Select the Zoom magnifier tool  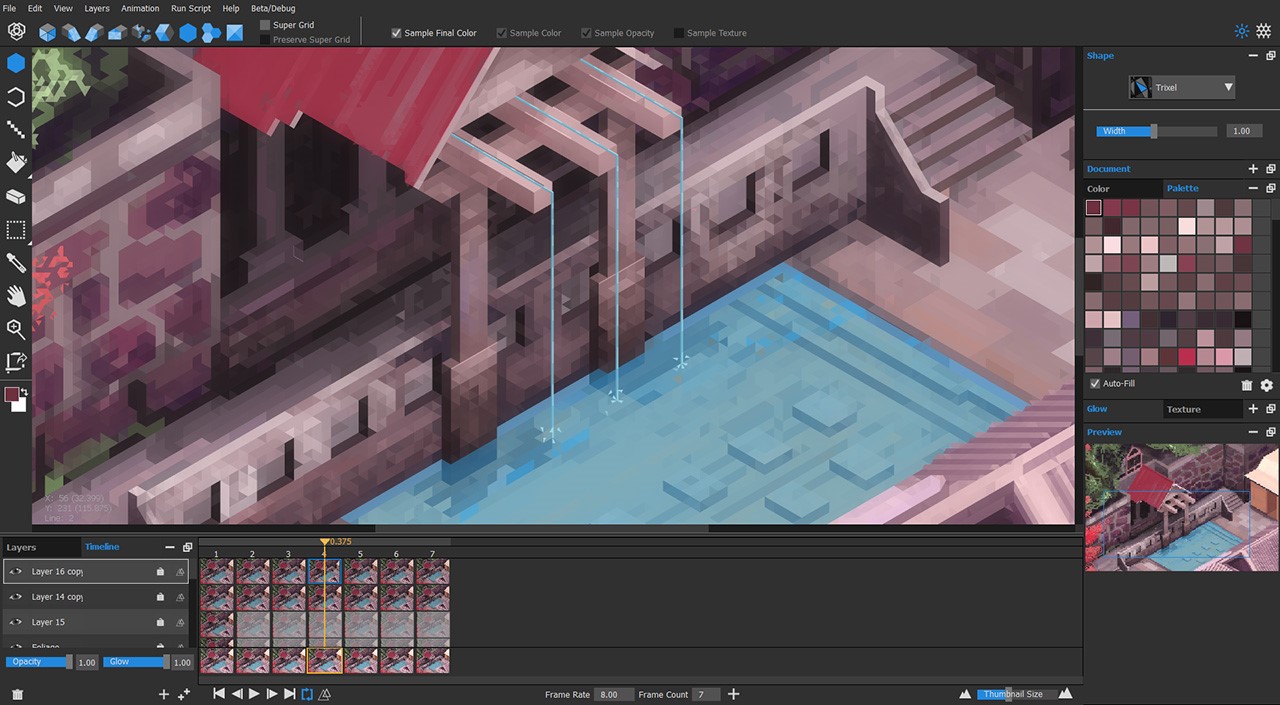coord(16,328)
